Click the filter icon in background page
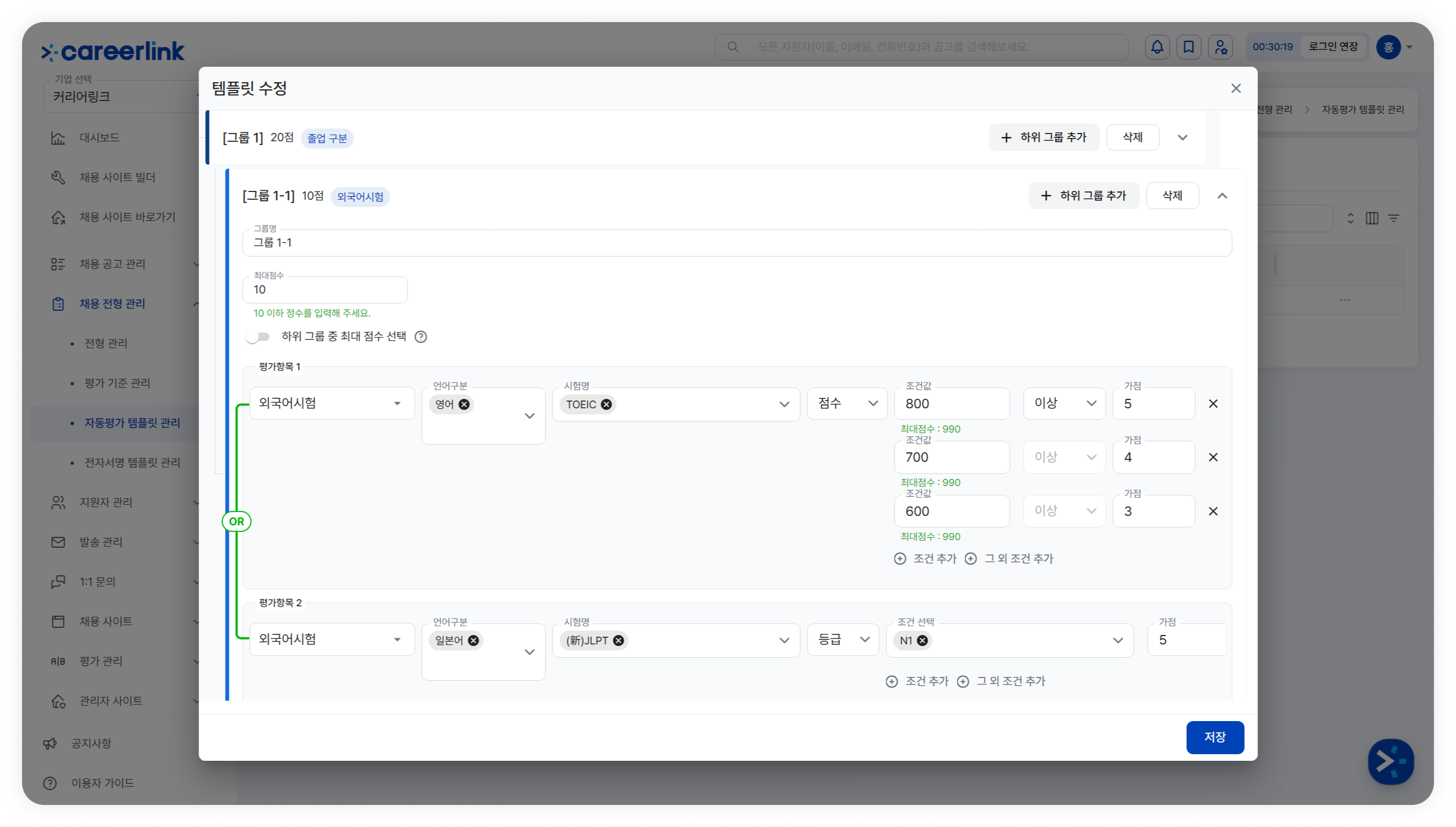Image resolution: width=1456 pixels, height=827 pixels. click(1394, 218)
